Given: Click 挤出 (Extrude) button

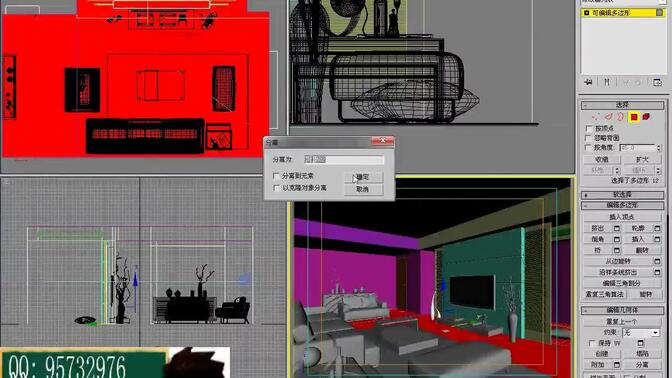Looking at the screenshot, I should click(x=598, y=228).
